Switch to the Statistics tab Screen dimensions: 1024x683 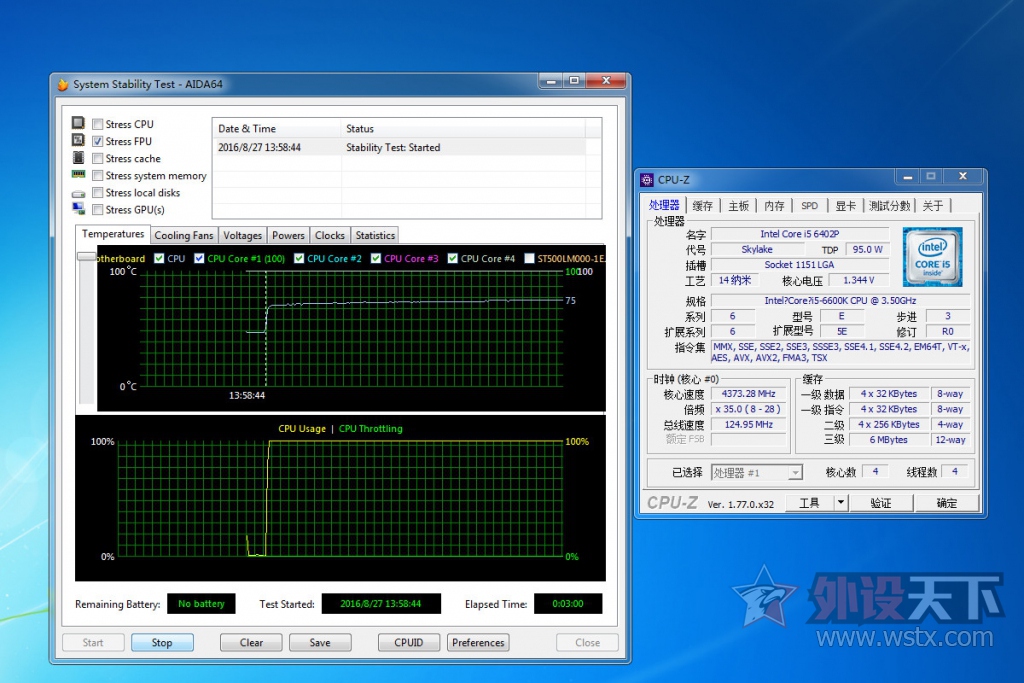tap(375, 235)
